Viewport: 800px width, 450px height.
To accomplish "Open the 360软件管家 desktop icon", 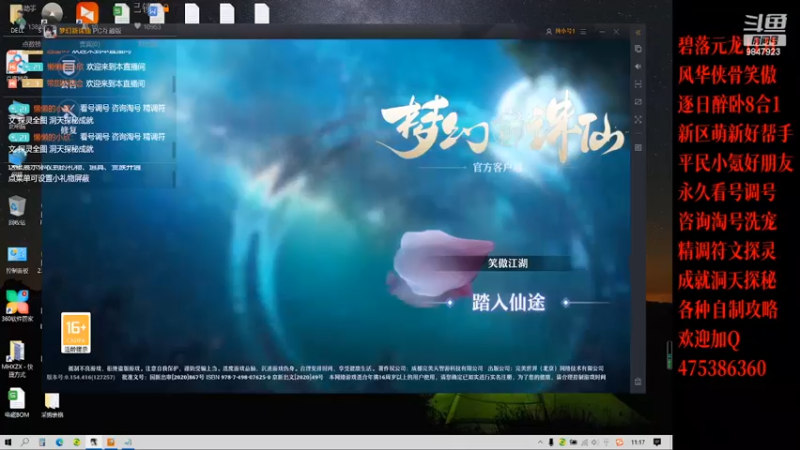I will click(x=17, y=305).
